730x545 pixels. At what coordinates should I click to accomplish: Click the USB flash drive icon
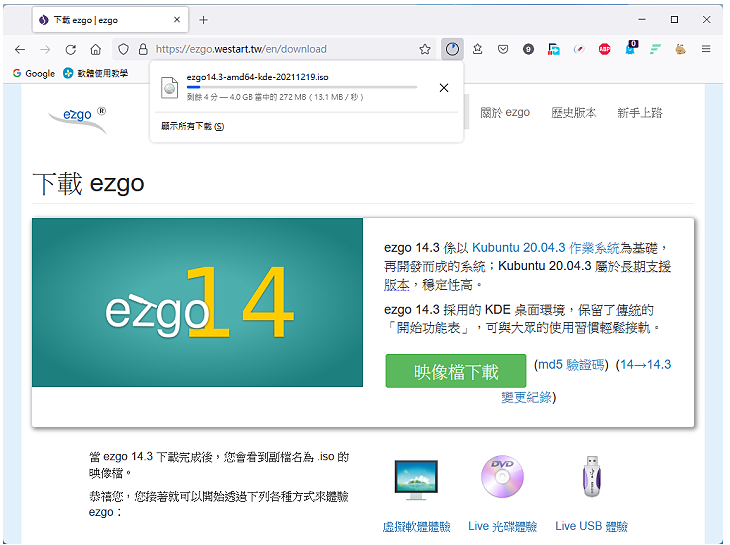(592, 477)
